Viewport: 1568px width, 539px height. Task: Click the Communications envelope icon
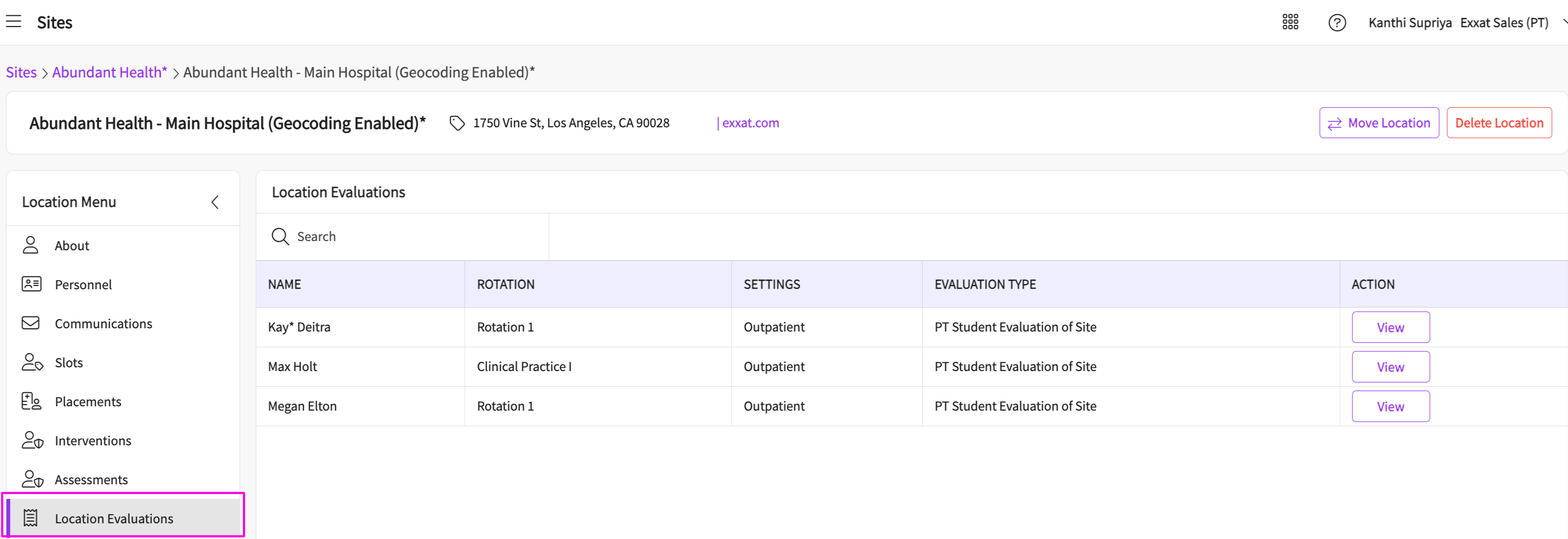(x=30, y=323)
